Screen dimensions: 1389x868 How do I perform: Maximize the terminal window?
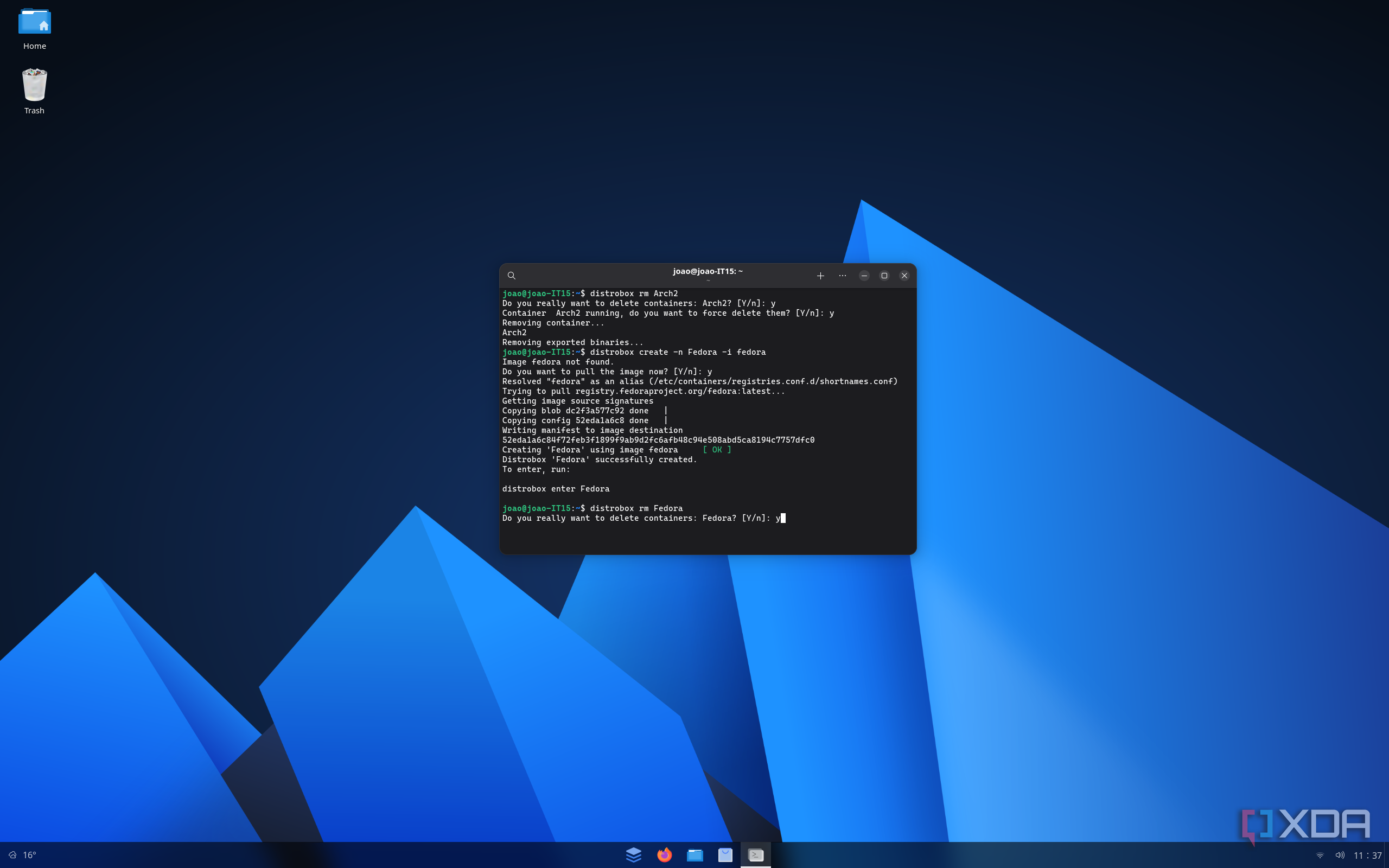click(884, 276)
